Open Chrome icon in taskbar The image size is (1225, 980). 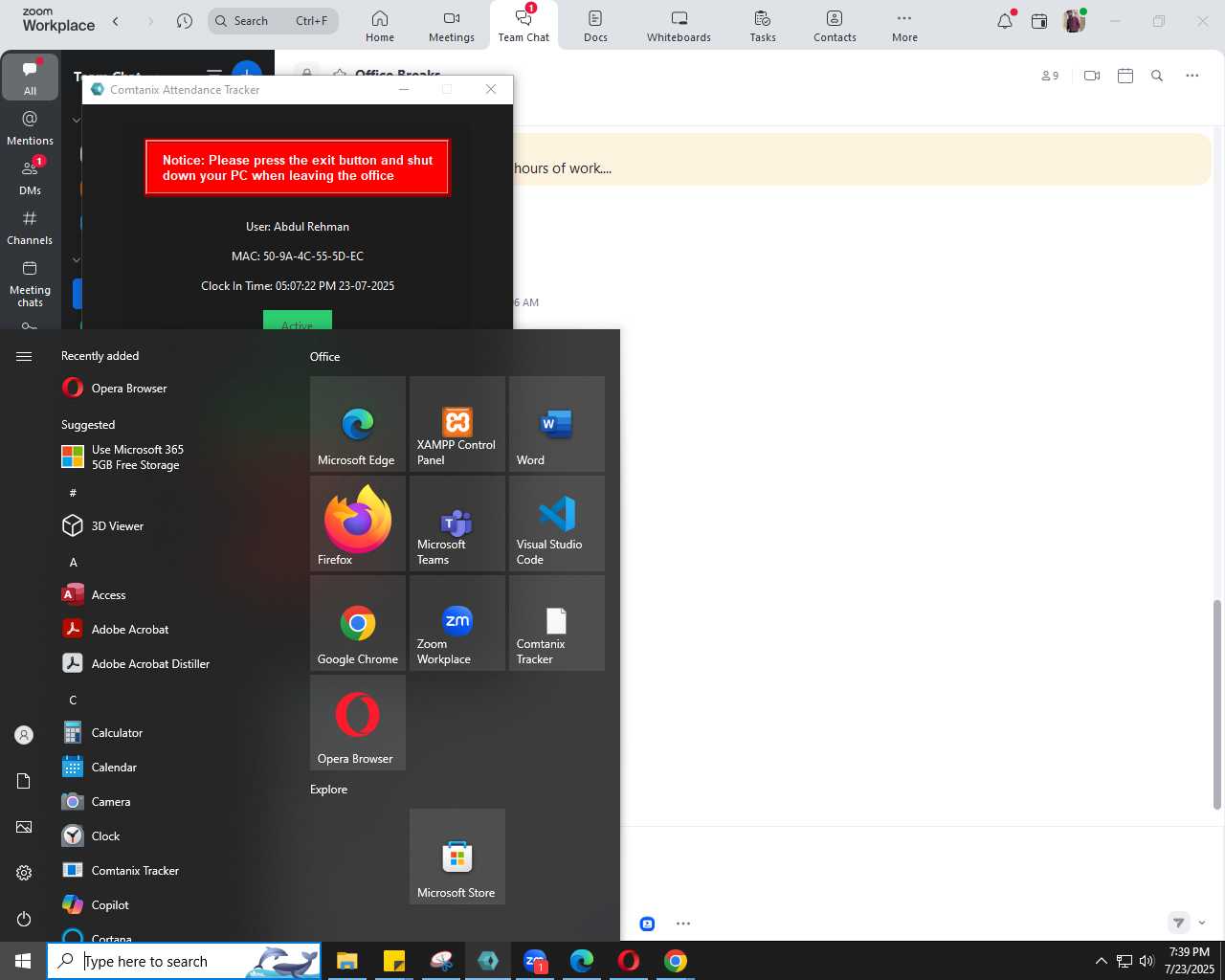676,961
